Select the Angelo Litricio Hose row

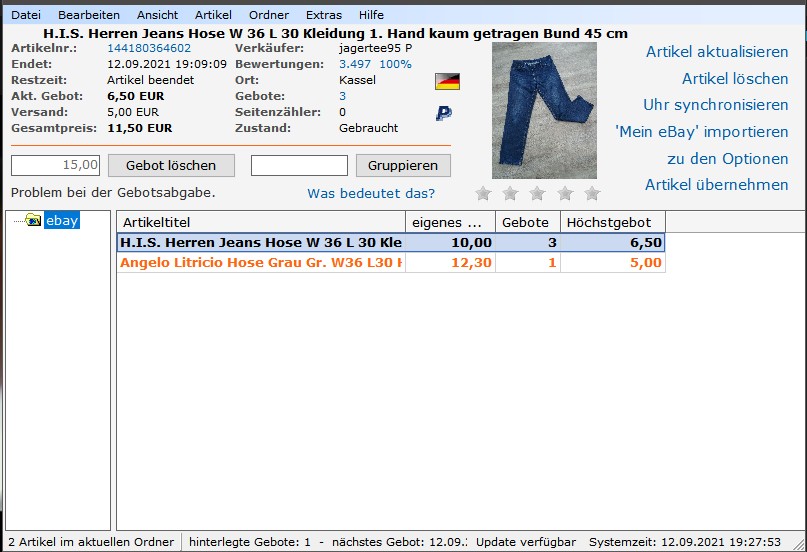point(261,263)
